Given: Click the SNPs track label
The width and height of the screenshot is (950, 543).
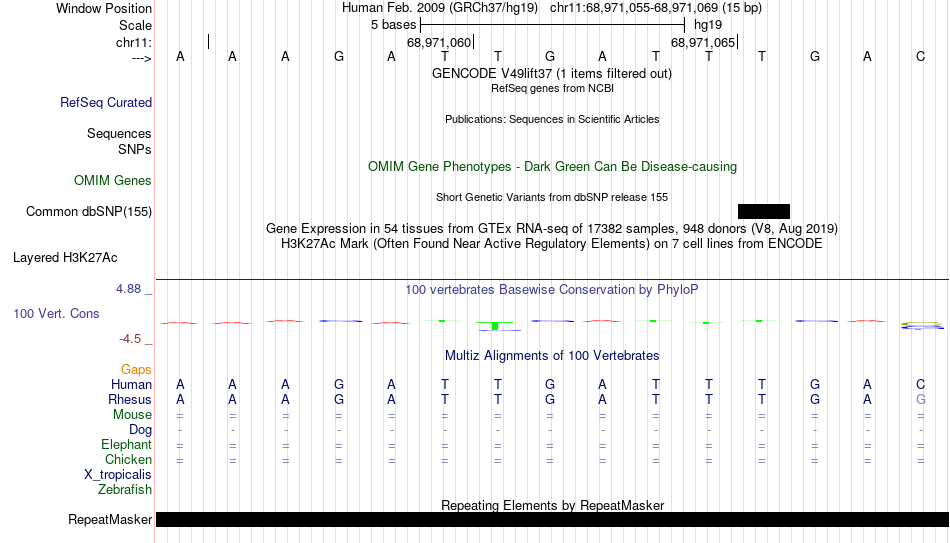Looking at the screenshot, I should click(135, 149).
